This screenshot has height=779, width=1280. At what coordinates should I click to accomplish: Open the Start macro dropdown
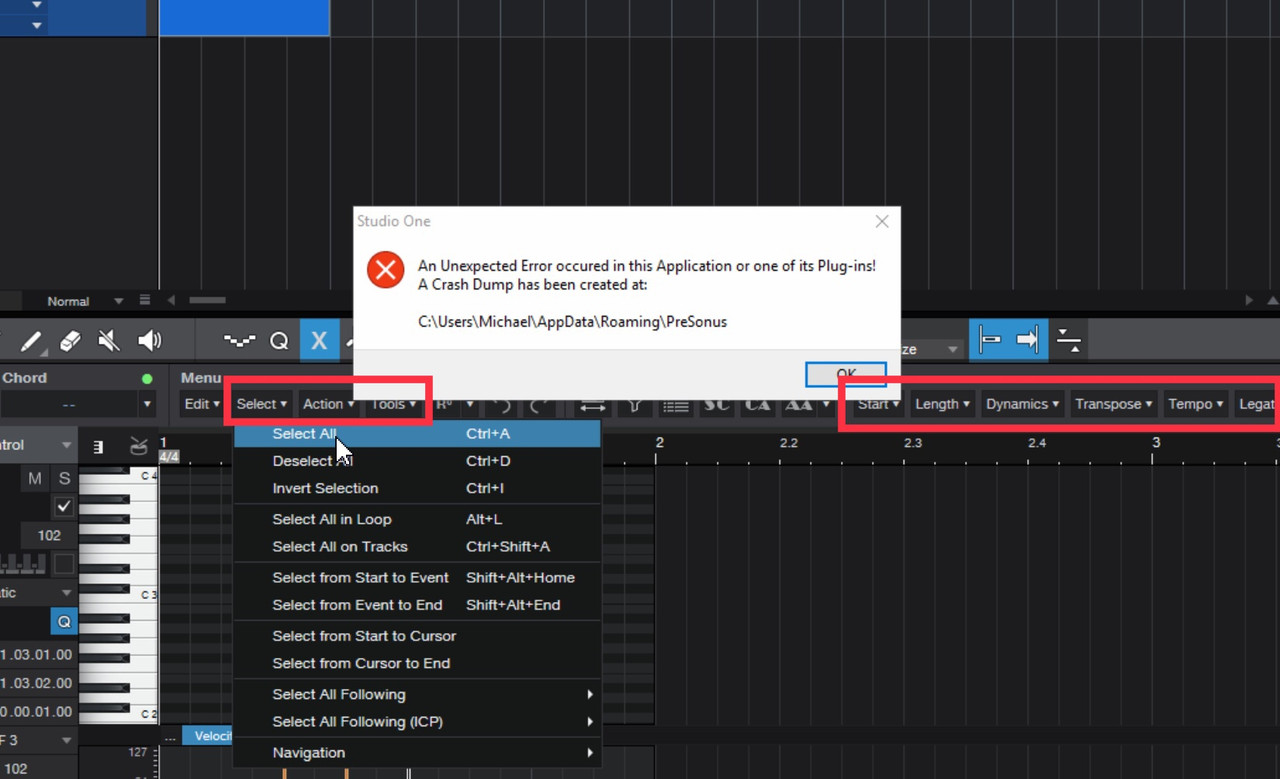[878, 404]
